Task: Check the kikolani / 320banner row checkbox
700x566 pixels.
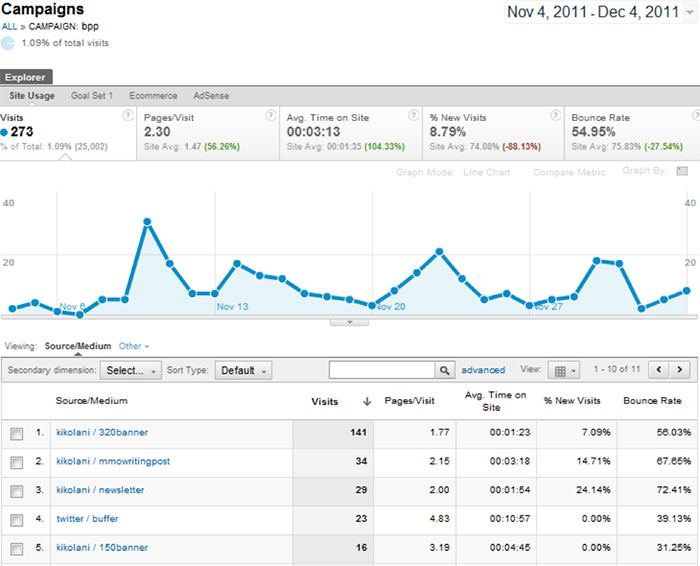Action: tap(16, 434)
